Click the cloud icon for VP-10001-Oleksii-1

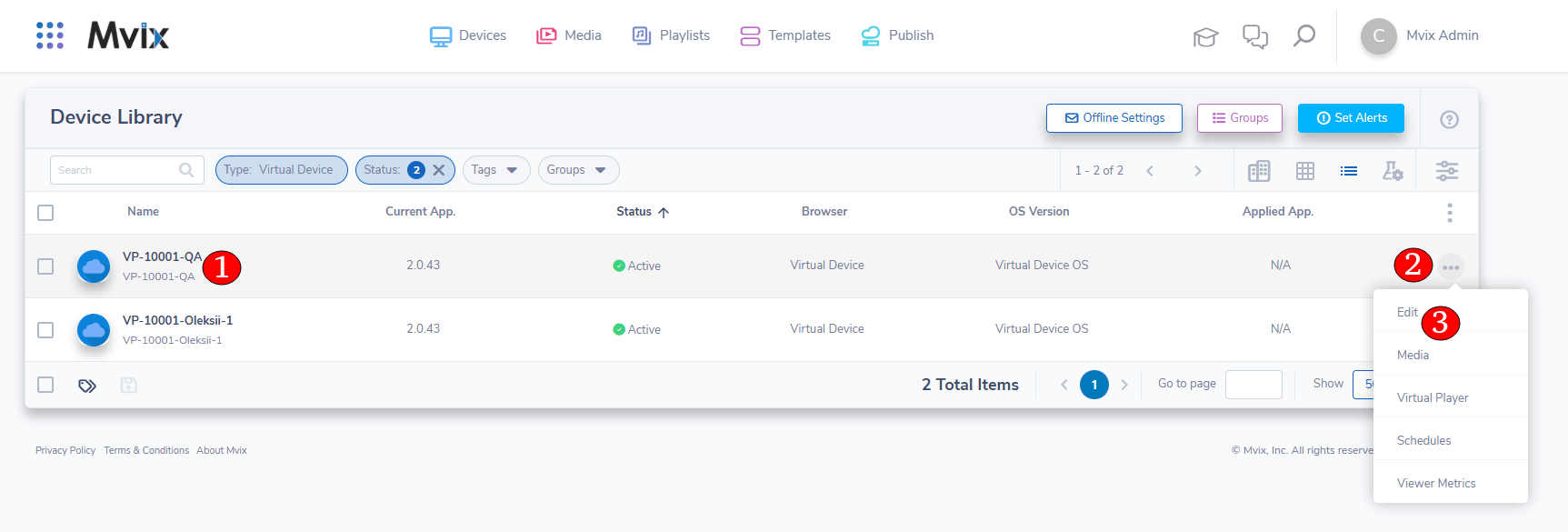(x=94, y=330)
